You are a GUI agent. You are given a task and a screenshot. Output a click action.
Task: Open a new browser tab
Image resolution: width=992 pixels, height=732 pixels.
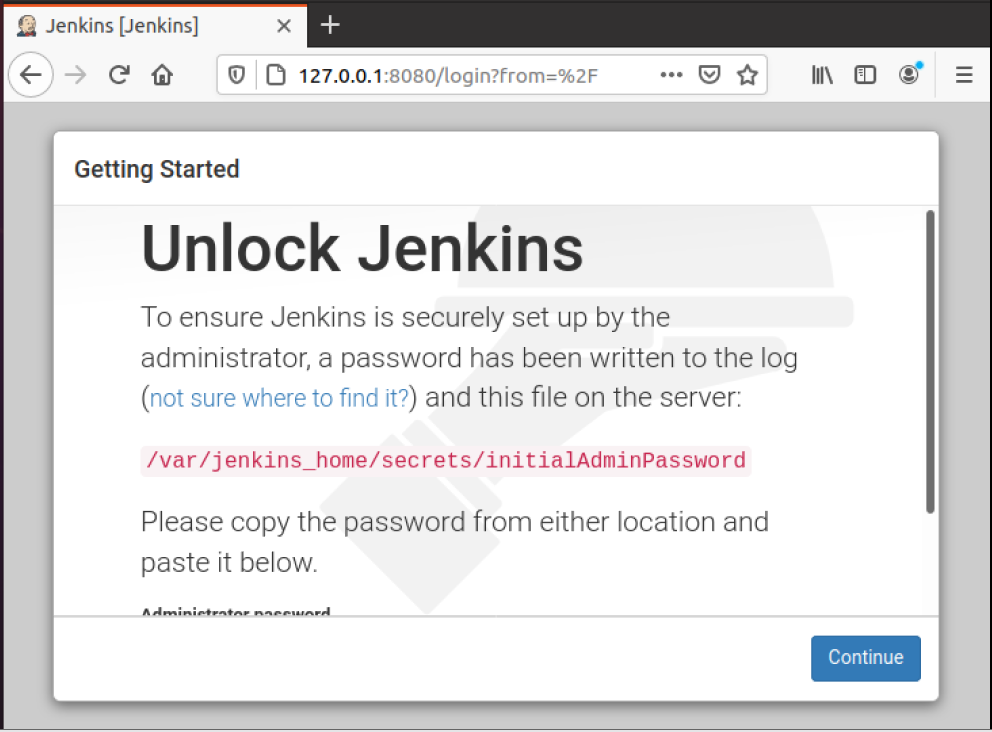[x=331, y=25]
